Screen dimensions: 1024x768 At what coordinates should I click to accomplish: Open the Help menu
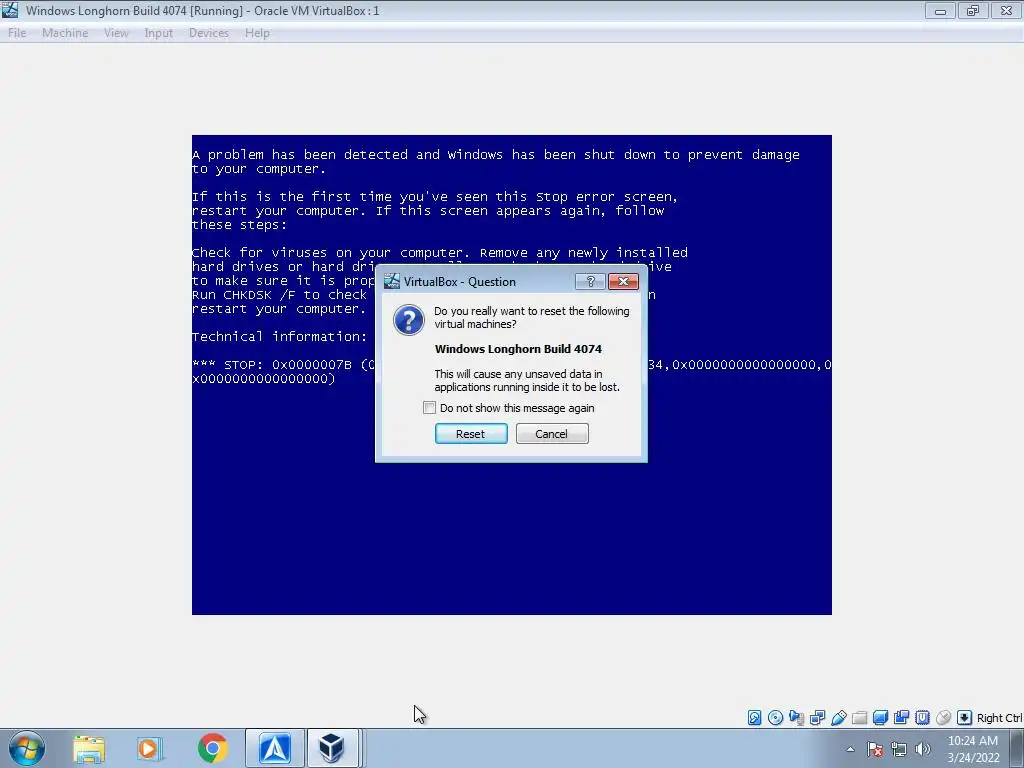pyautogui.click(x=257, y=33)
